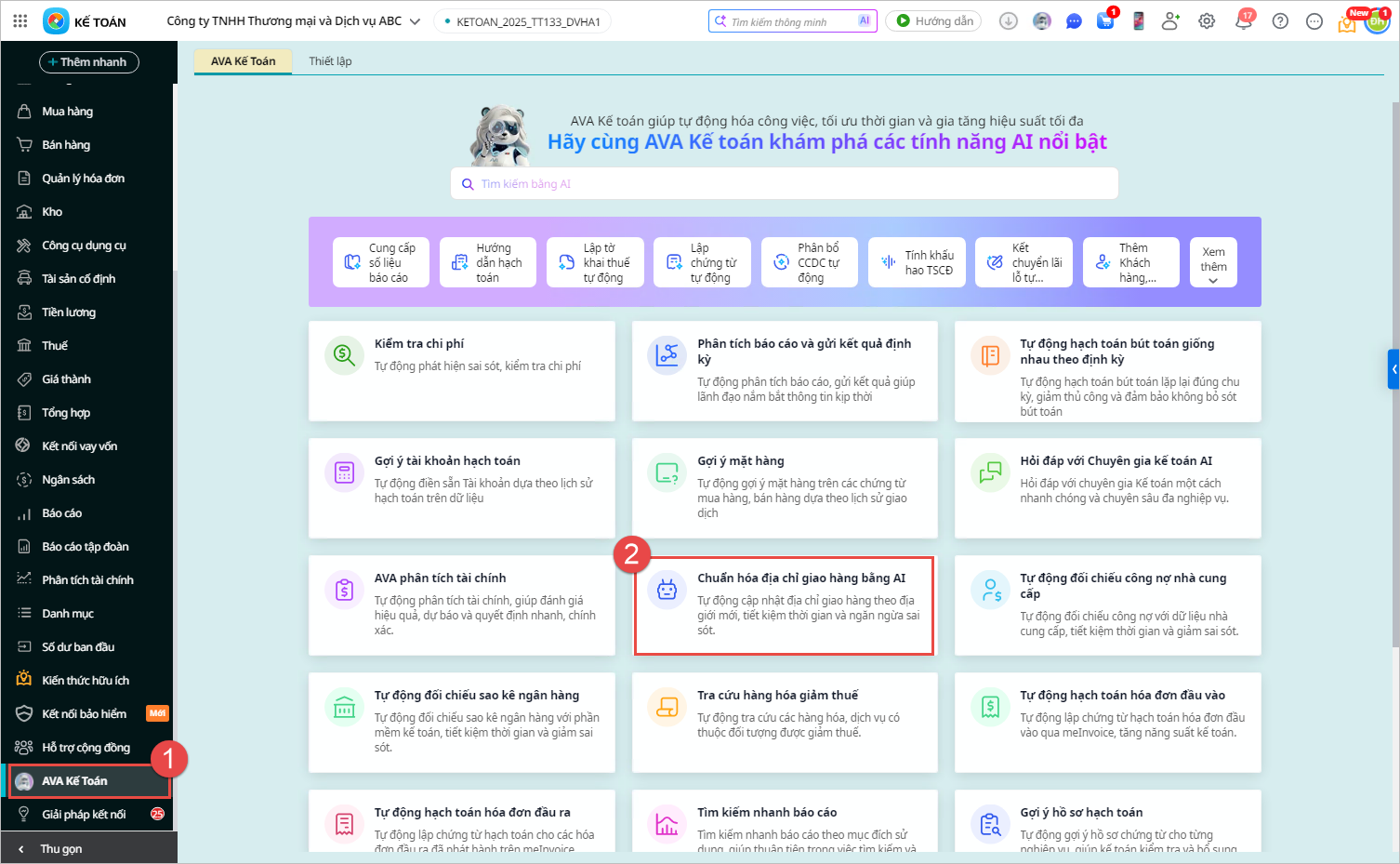Viewport: 1400px width, 864px height.
Task: Open the Kiểm tra chi phí card
Action: point(462,370)
